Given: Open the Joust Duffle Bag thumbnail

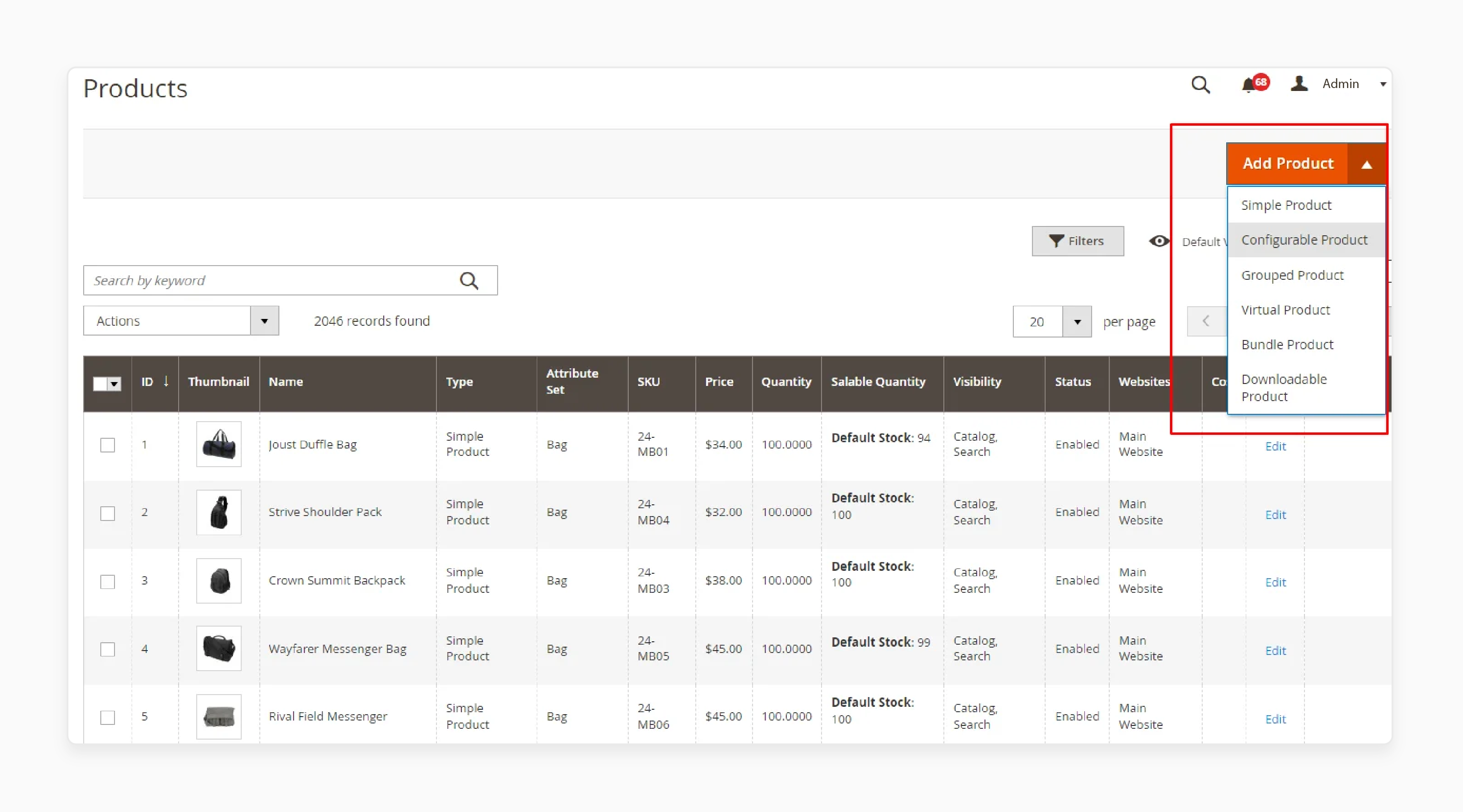Looking at the screenshot, I should tap(219, 444).
